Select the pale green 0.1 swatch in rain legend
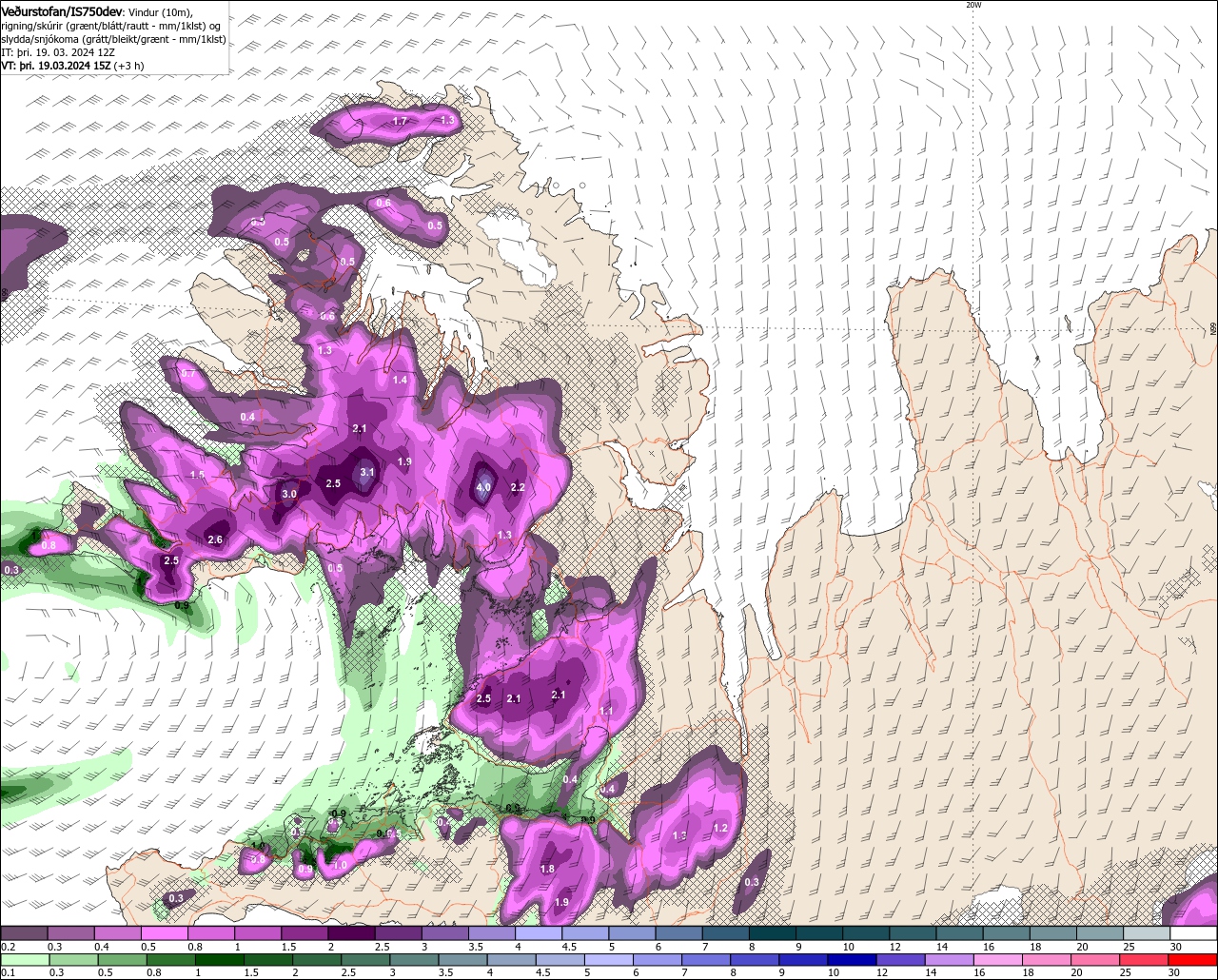 tap(25, 959)
